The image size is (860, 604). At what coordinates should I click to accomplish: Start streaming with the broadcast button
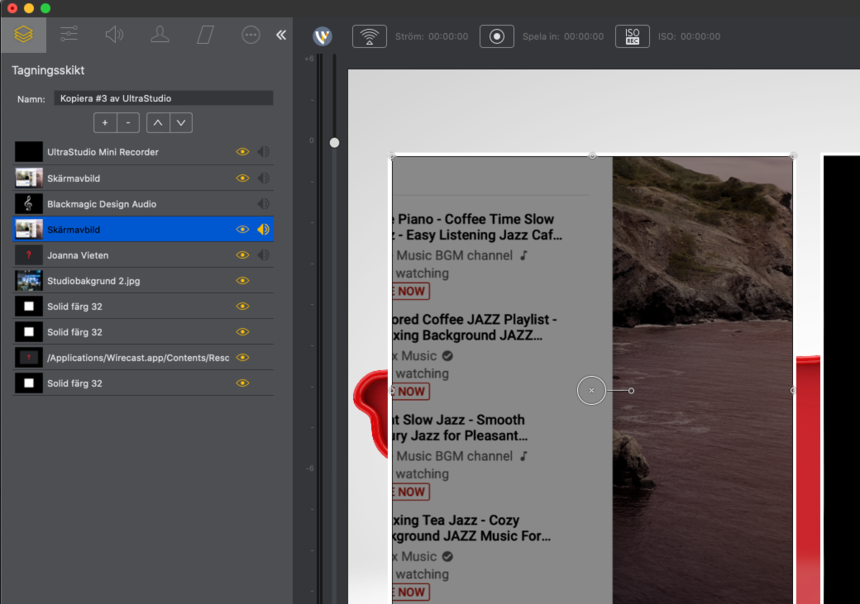pyautogui.click(x=369, y=37)
